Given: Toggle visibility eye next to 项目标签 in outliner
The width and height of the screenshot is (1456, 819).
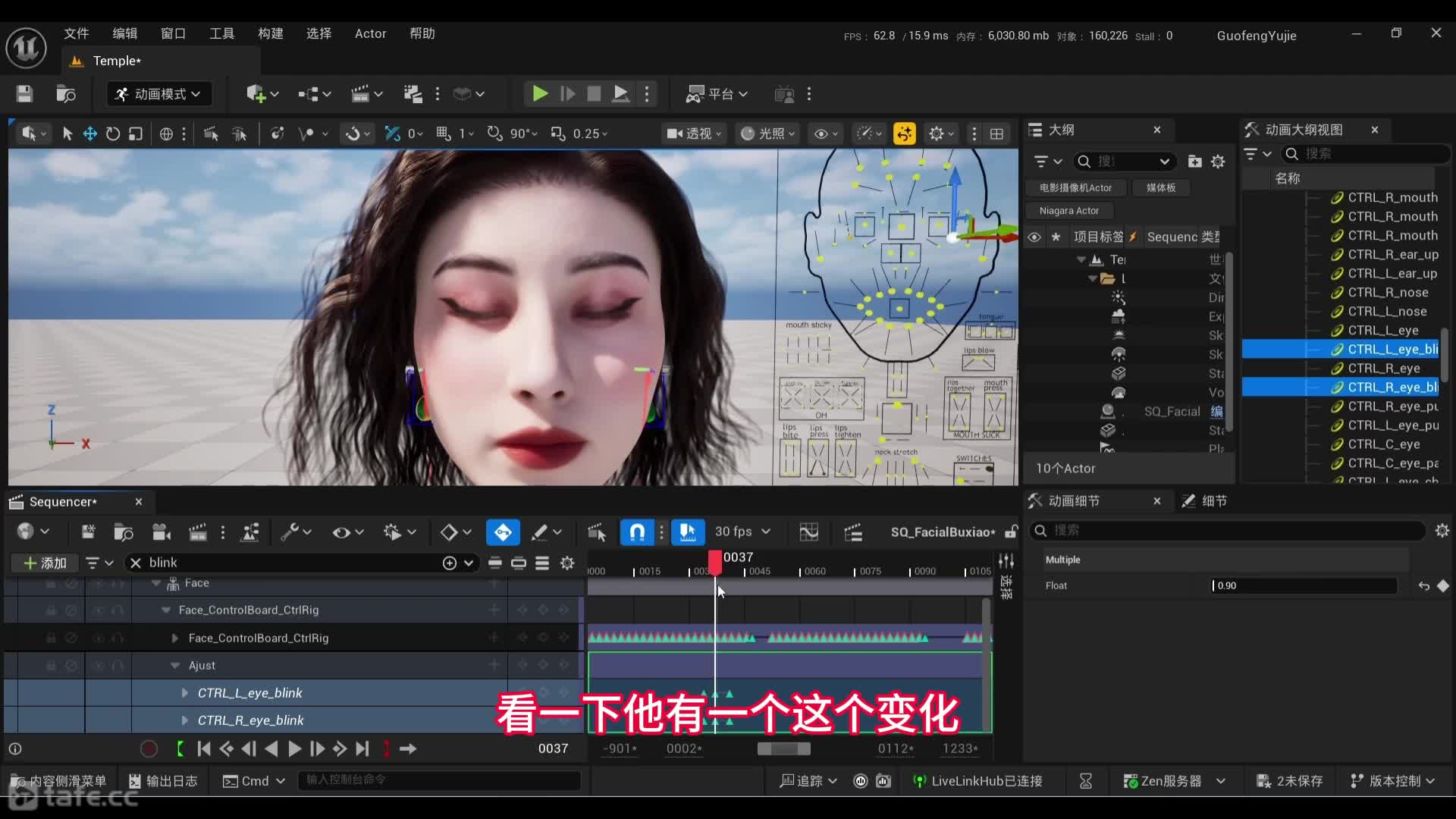Looking at the screenshot, I should tap(1034, 237).
